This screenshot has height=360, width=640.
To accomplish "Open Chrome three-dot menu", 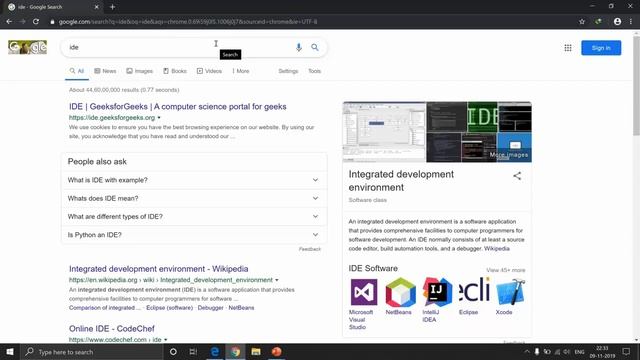I will click(x=631, y=22).
